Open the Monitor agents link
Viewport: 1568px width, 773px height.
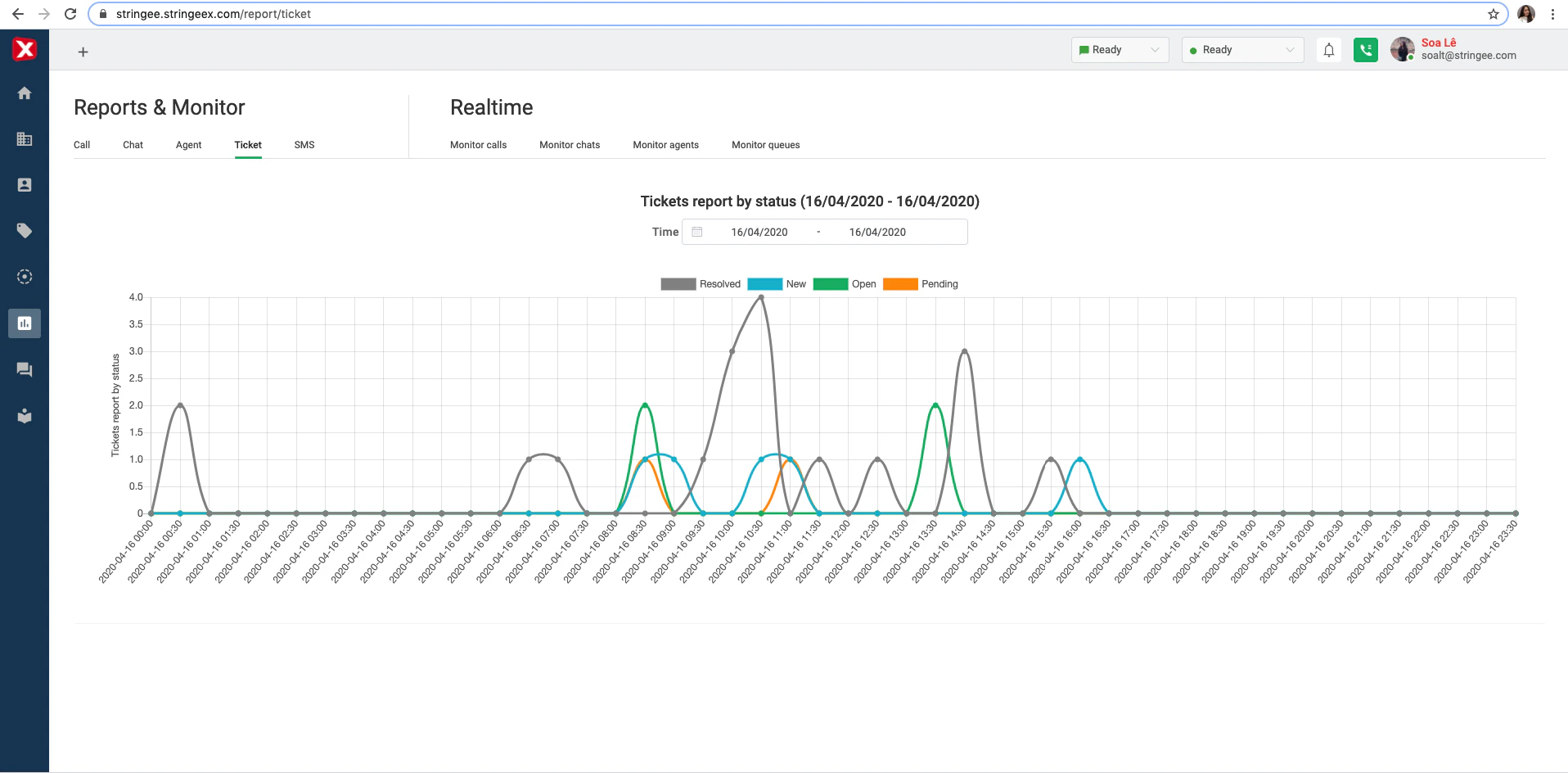coord(665,145)
